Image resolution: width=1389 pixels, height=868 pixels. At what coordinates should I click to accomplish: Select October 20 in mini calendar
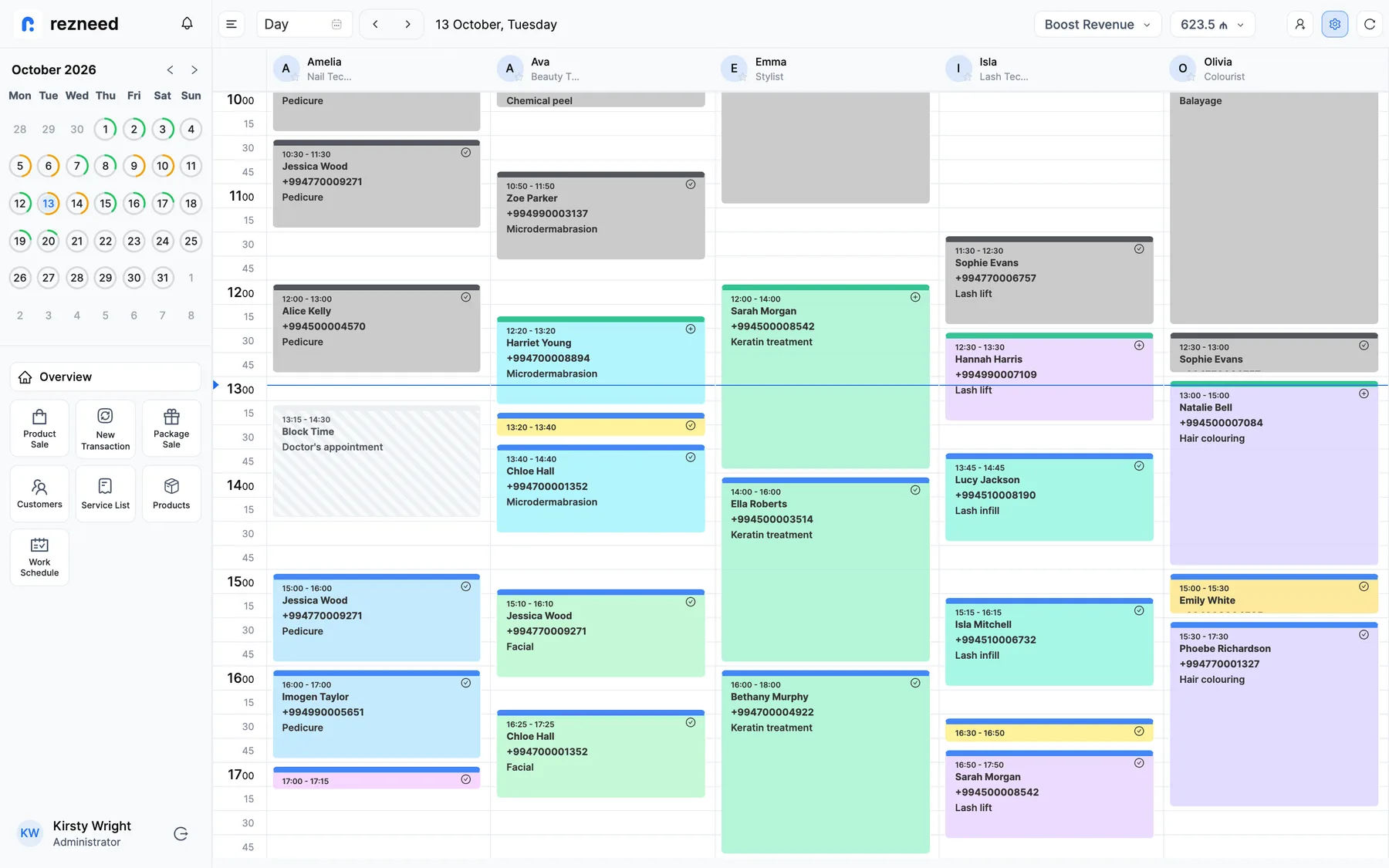pos(49,241)
